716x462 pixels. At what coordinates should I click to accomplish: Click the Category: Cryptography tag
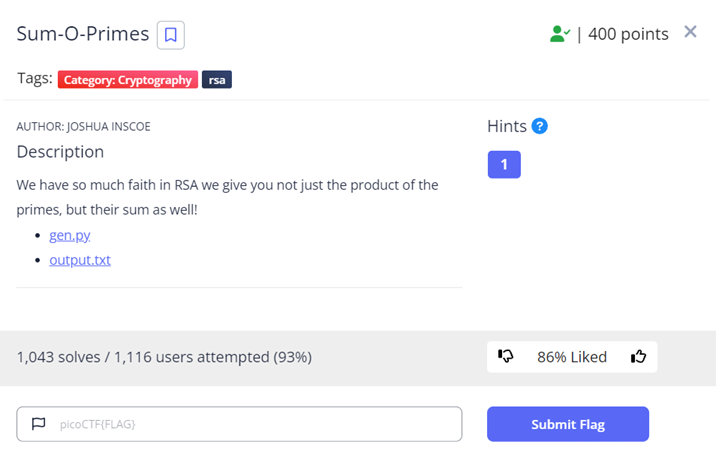pos(127,80)
